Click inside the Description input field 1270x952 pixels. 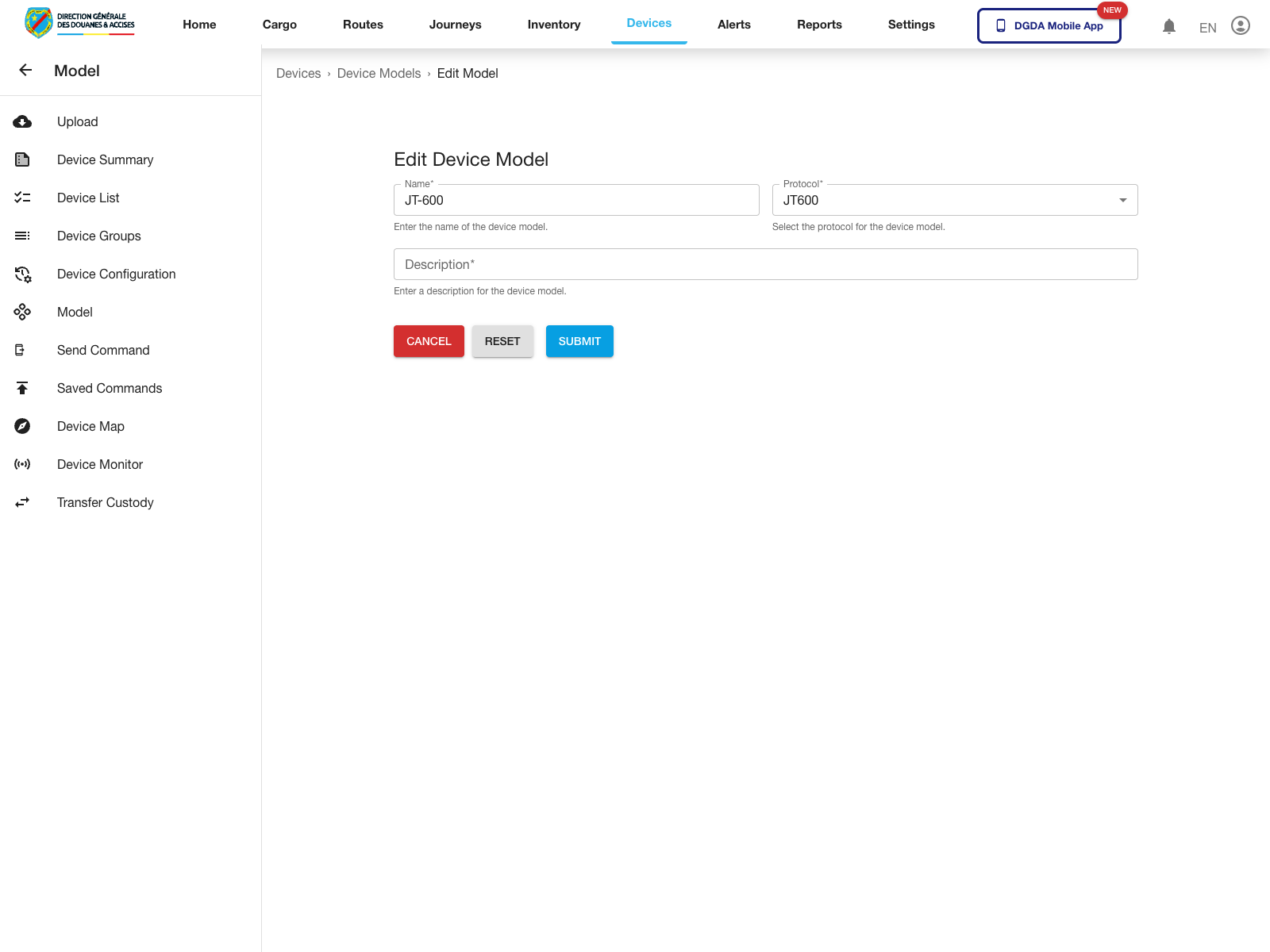click(x=765, y=264)
